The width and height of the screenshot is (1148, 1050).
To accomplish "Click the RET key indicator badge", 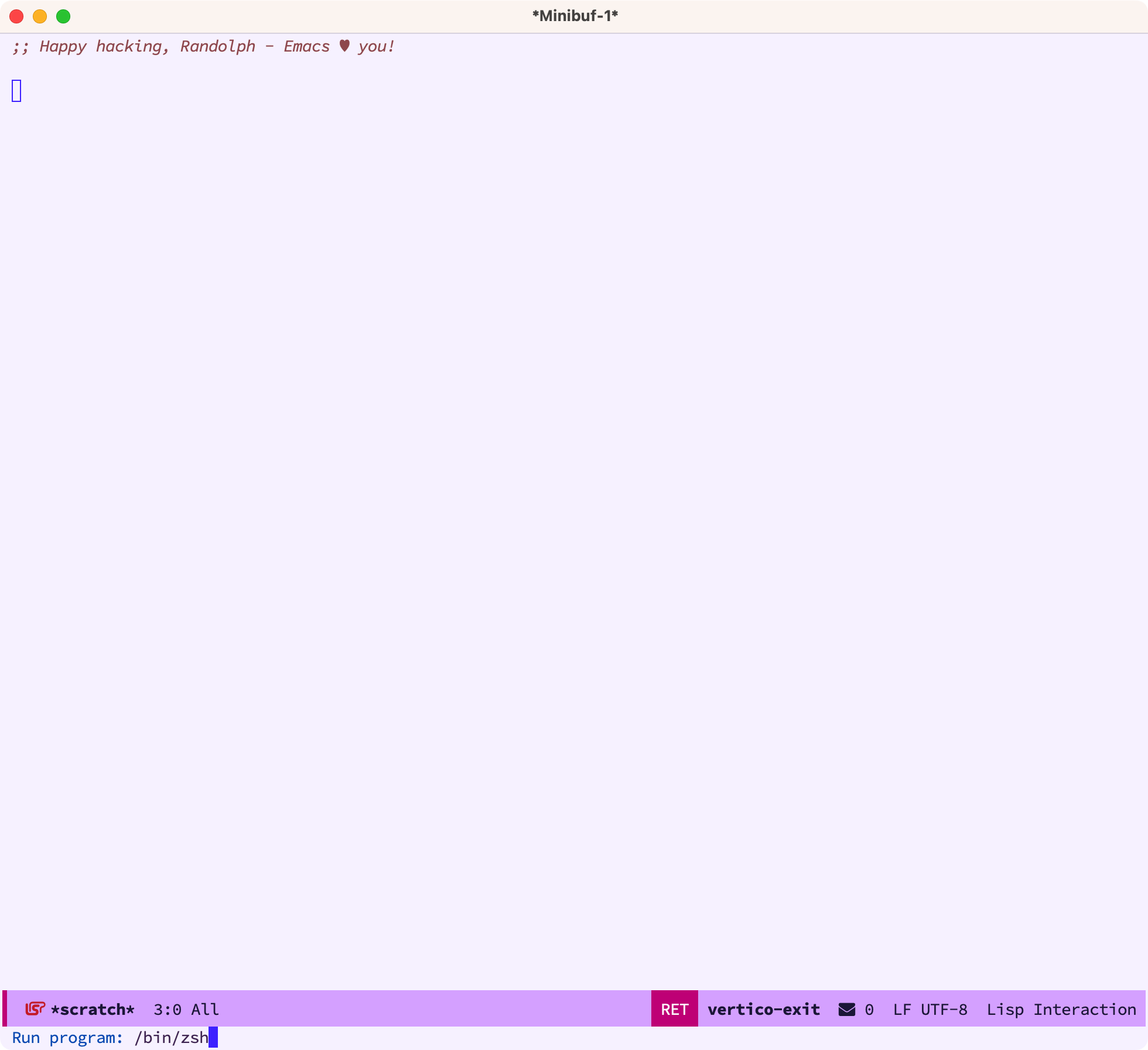I will coord(675,1008).
